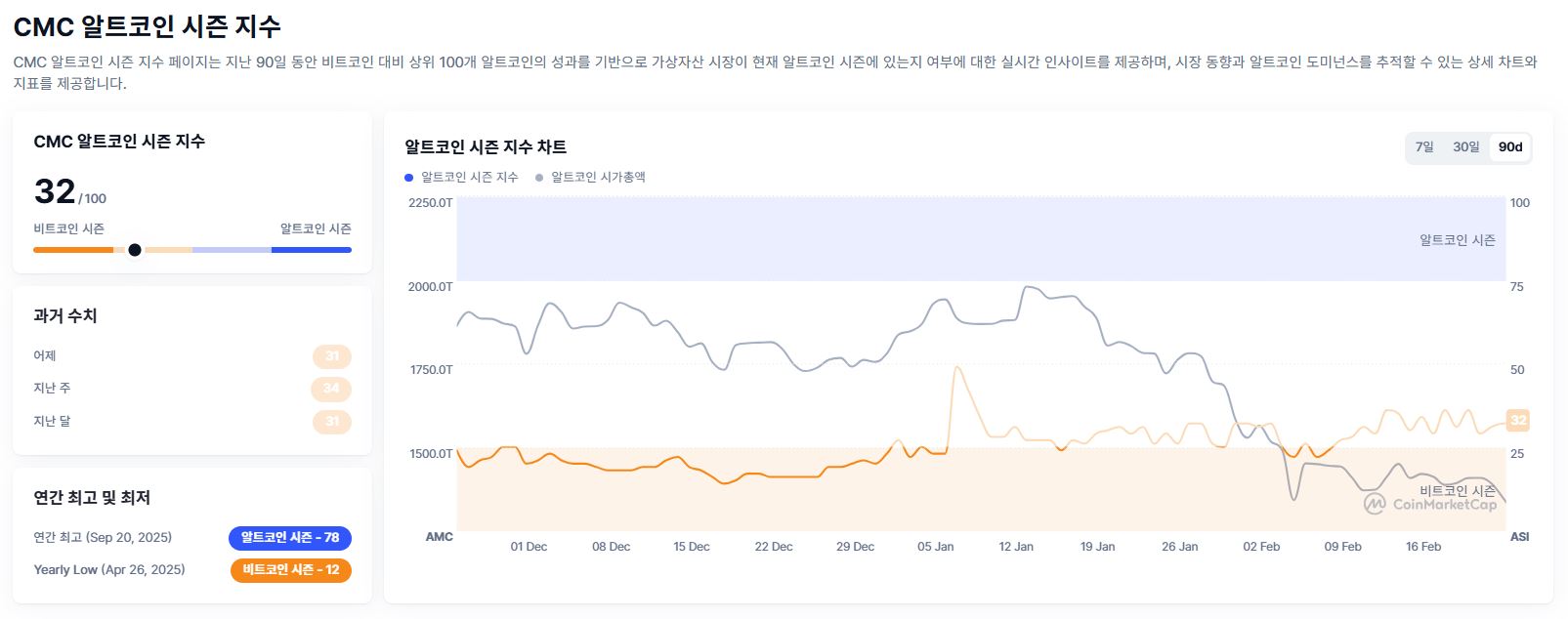Image resolution: width=1568 pixels, height=619 pixels.
Task: Toggle the 알트코인 시가총액 series visibility
Action: (596, 177)
